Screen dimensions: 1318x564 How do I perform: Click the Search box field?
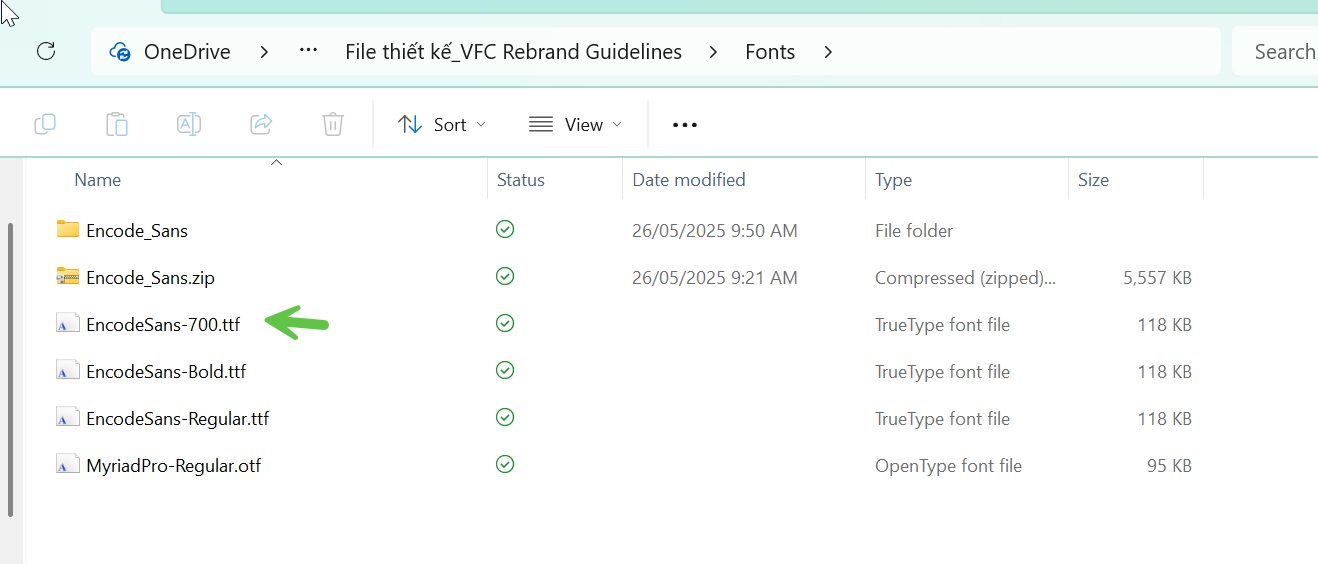[1275, 52]
